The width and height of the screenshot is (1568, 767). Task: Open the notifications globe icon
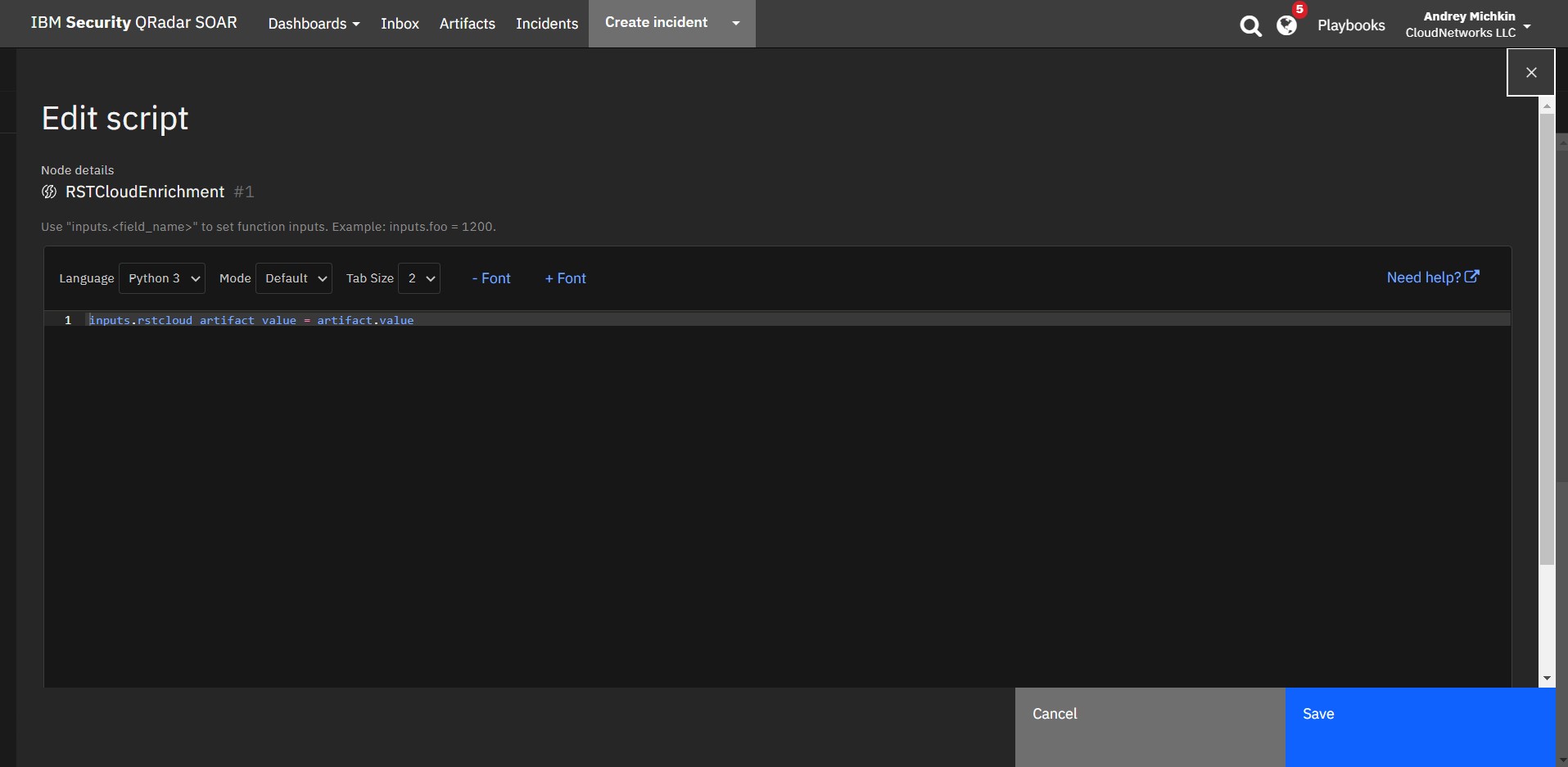tap(1286, 26)
